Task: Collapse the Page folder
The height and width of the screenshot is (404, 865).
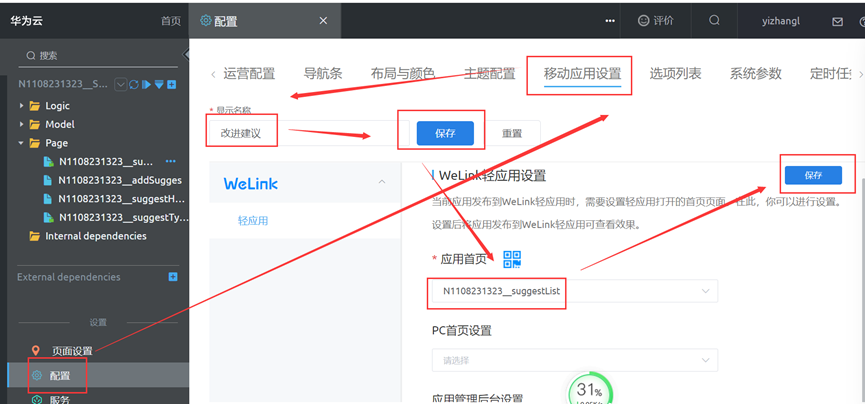Action: (x=22, y=143)
